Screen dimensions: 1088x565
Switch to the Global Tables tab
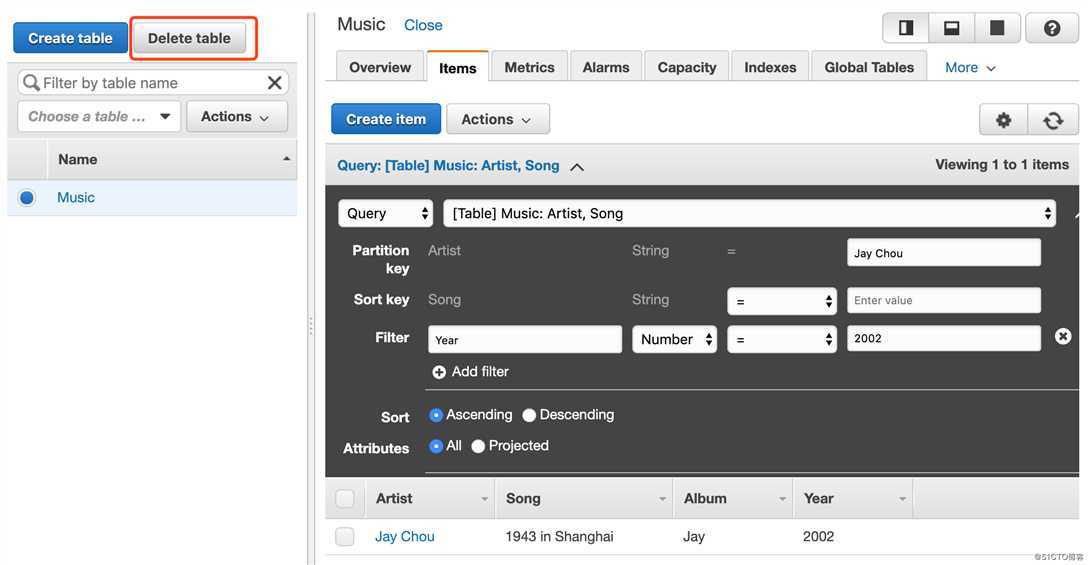click(869, 67)
